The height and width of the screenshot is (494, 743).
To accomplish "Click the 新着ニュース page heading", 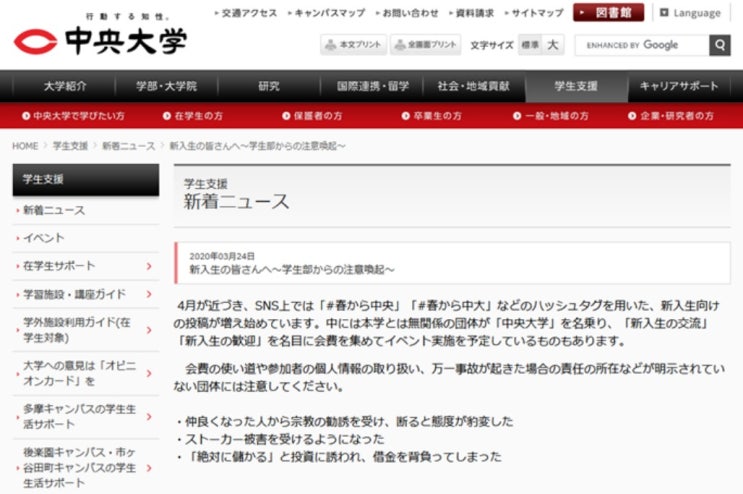I will click(x=236, y=202).
